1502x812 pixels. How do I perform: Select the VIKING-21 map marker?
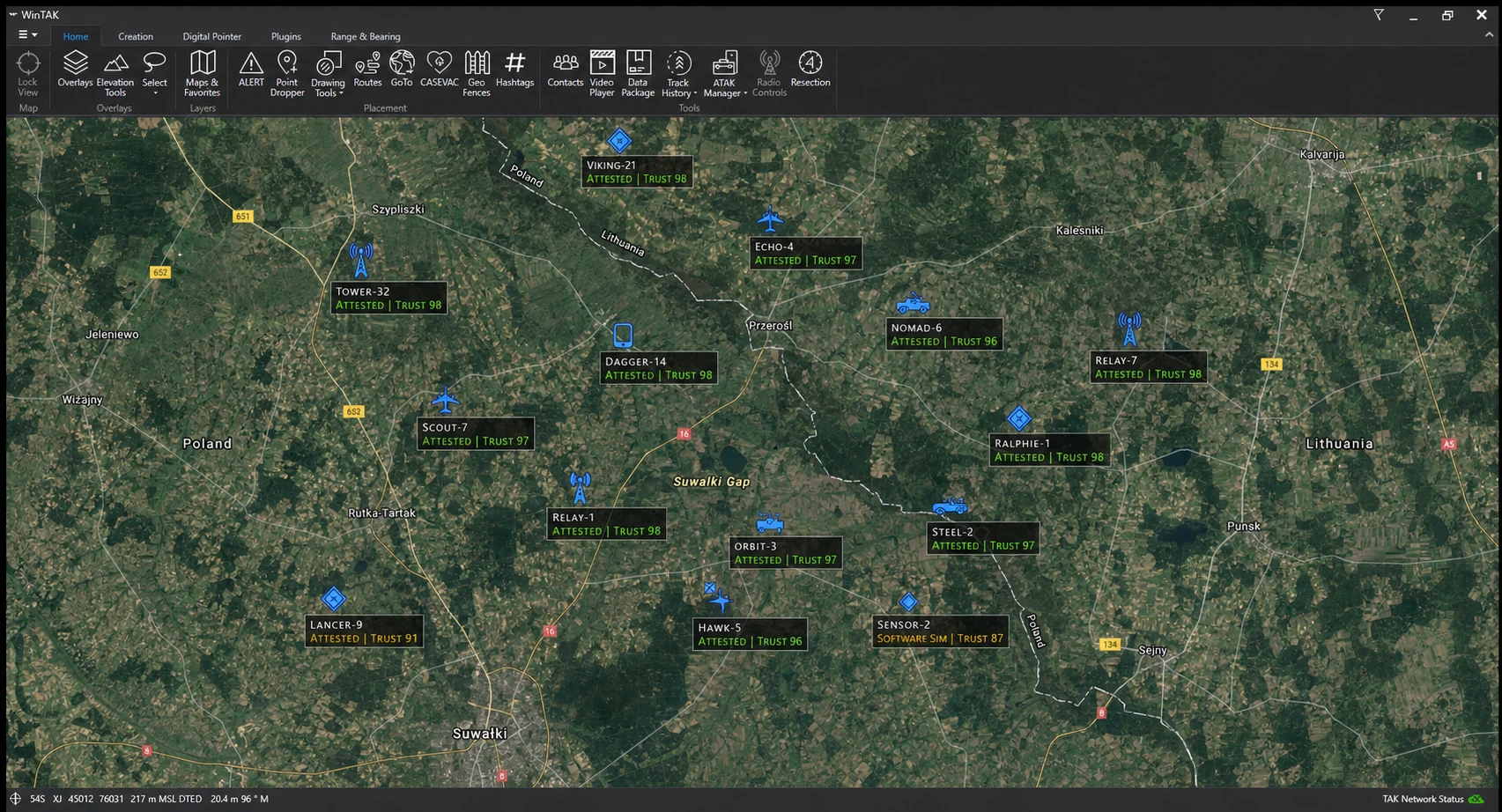(x=620, y=140)
